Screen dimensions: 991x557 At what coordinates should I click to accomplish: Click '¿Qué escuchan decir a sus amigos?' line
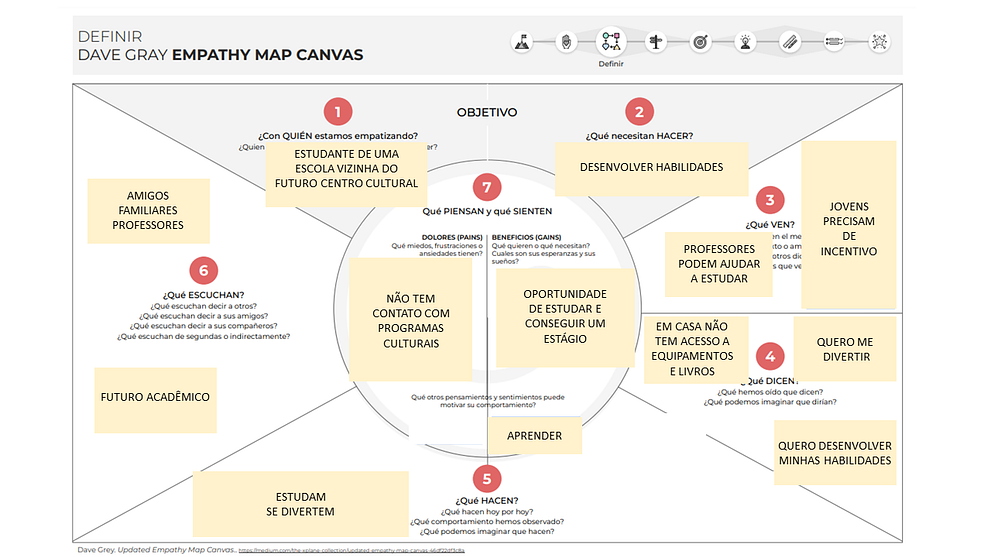point(204,316)
